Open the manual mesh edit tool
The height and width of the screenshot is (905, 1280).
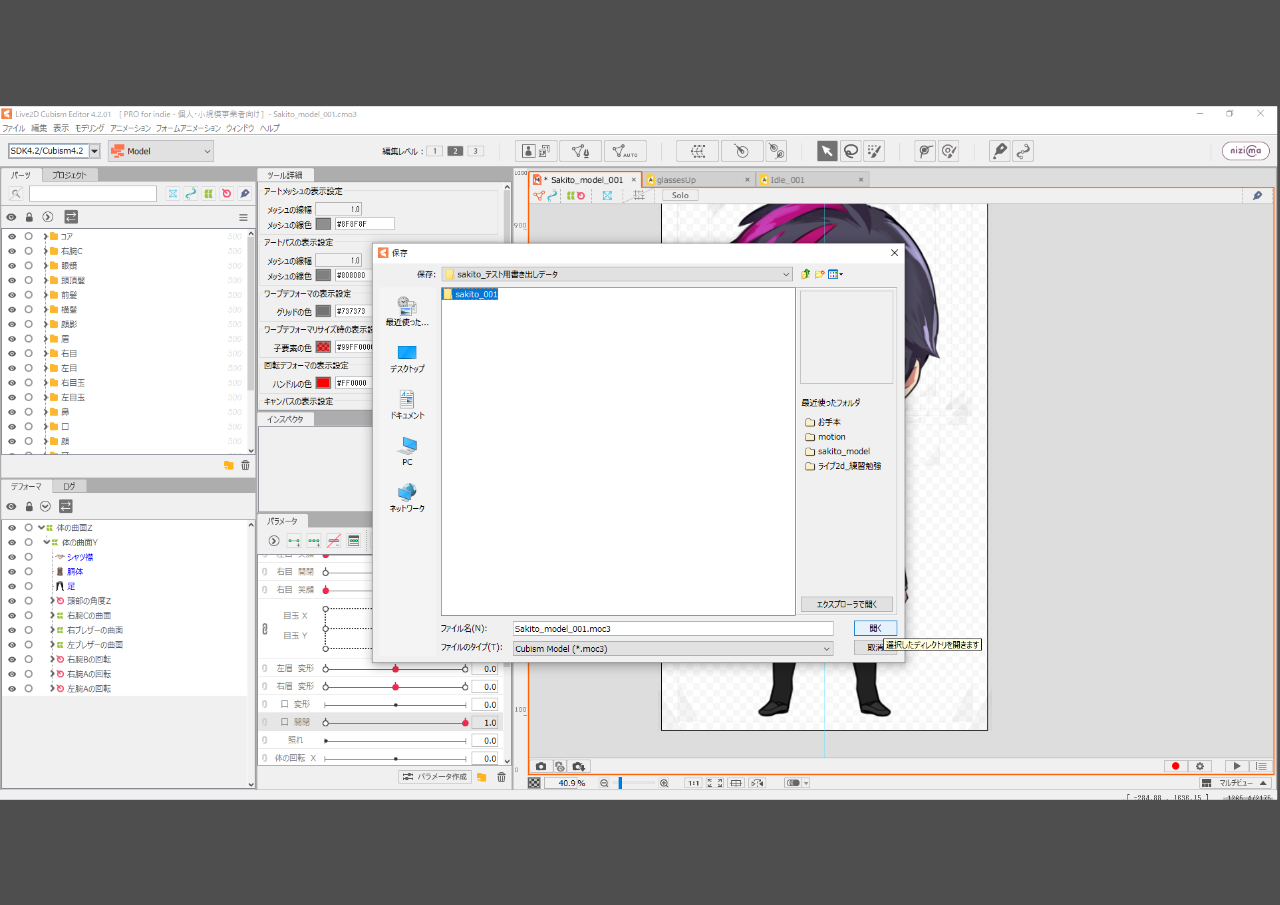coord(580,151)
